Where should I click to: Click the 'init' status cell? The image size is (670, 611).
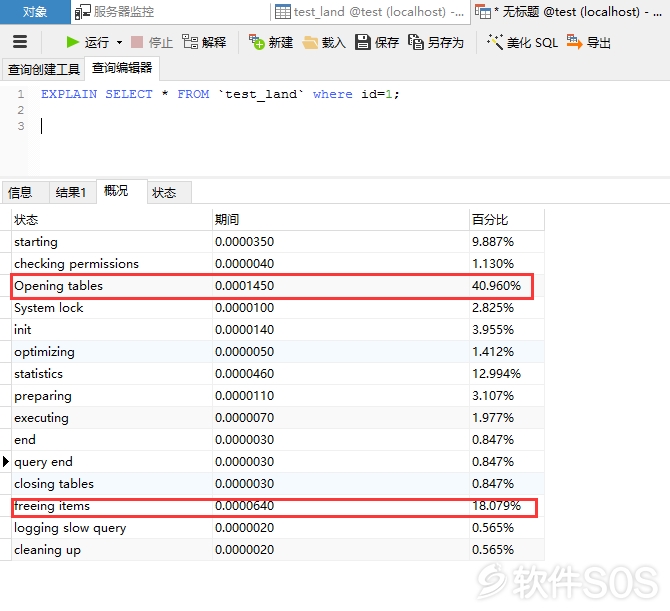[x=112, y=330]
